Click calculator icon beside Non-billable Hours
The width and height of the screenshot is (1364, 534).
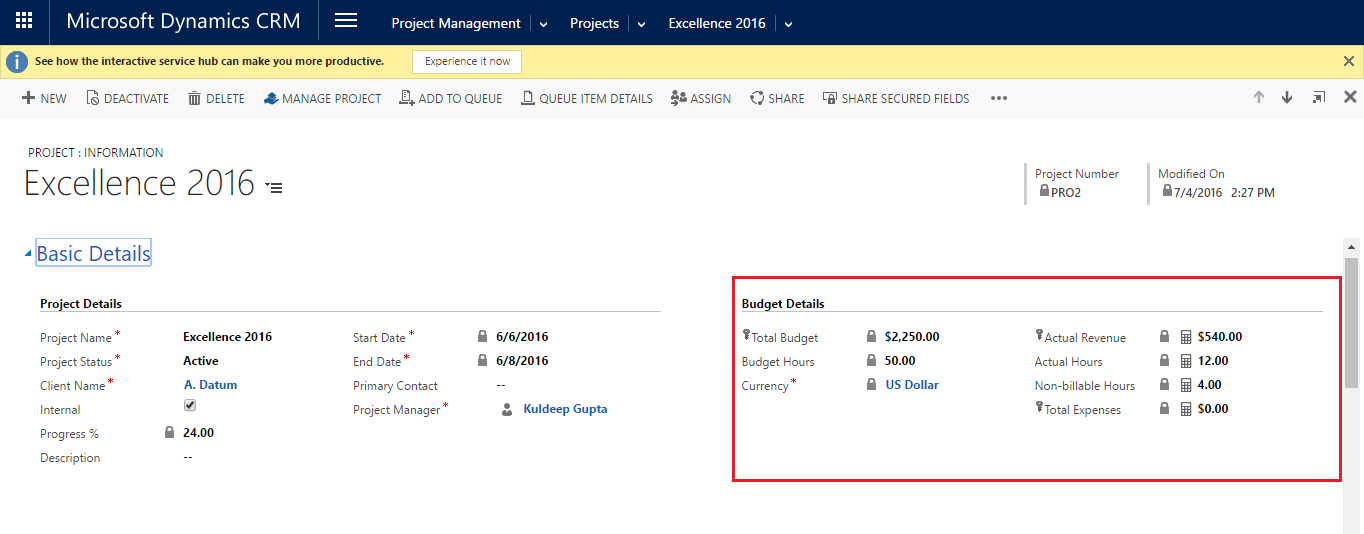pos(1186,385)
